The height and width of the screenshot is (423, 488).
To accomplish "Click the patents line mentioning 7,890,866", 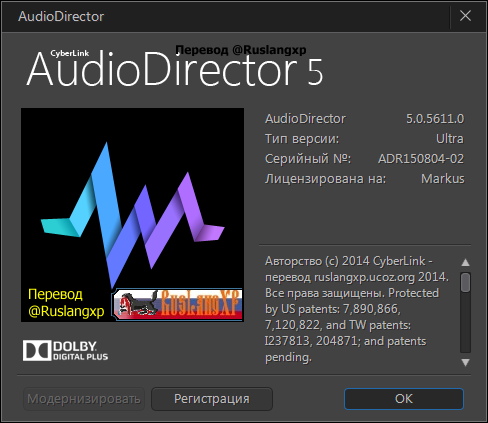I will pyautogui.click(x=333, y=309).
